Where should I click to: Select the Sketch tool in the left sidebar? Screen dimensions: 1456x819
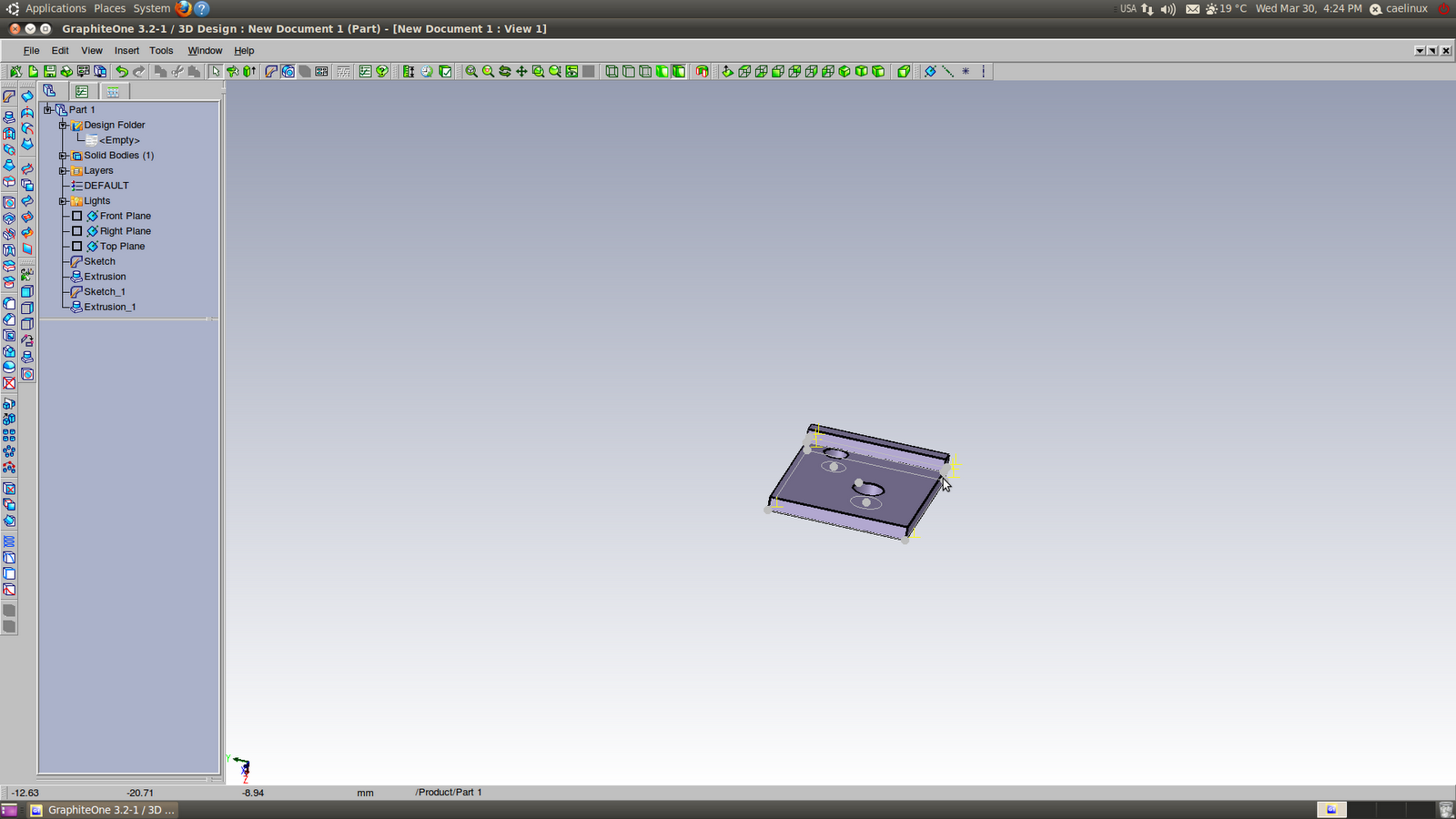tap(9, 96)
